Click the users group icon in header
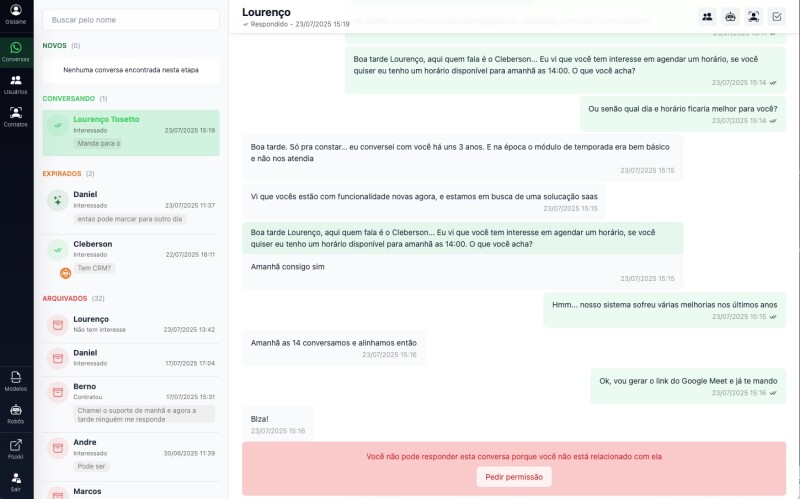Viewport: 800px width, 499px height. (707, 16)
